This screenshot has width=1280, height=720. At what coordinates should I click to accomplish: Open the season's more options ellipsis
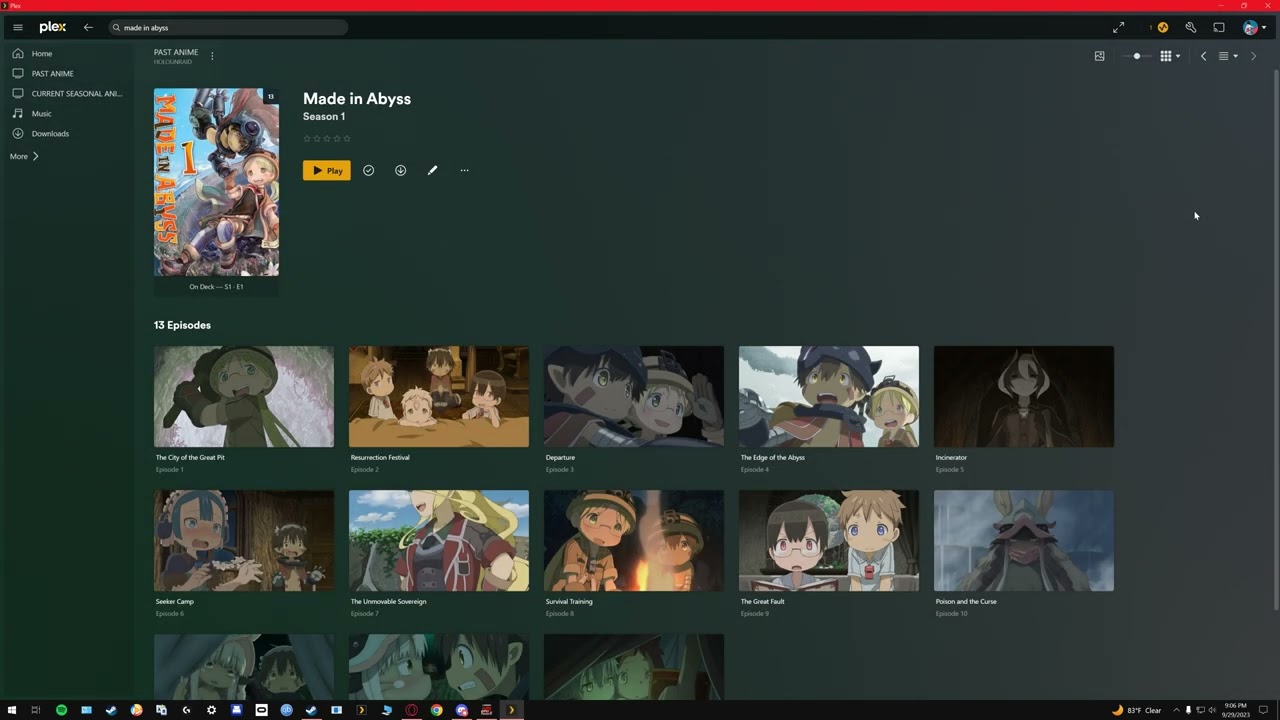coord(464,170)
